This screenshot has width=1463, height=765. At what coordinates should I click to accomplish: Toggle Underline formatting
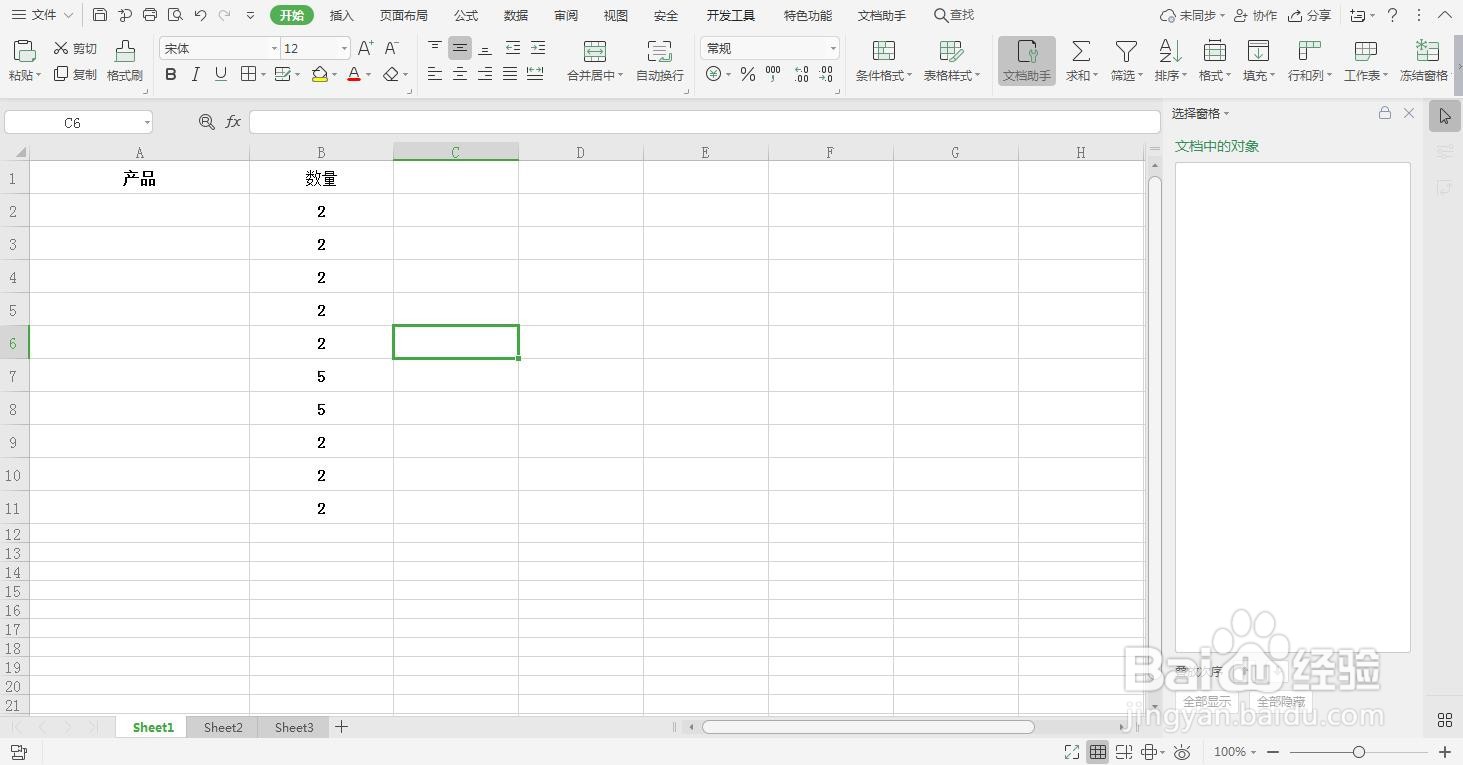click(221, 74)
